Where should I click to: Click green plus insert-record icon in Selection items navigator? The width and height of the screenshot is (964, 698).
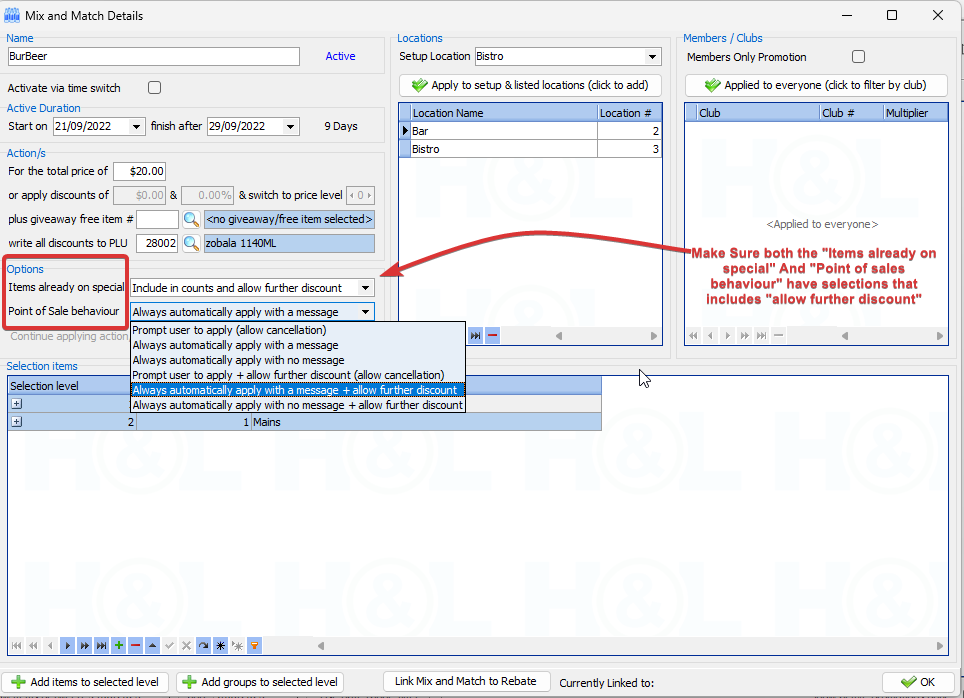pyautogui.click(x=119, y=646)
